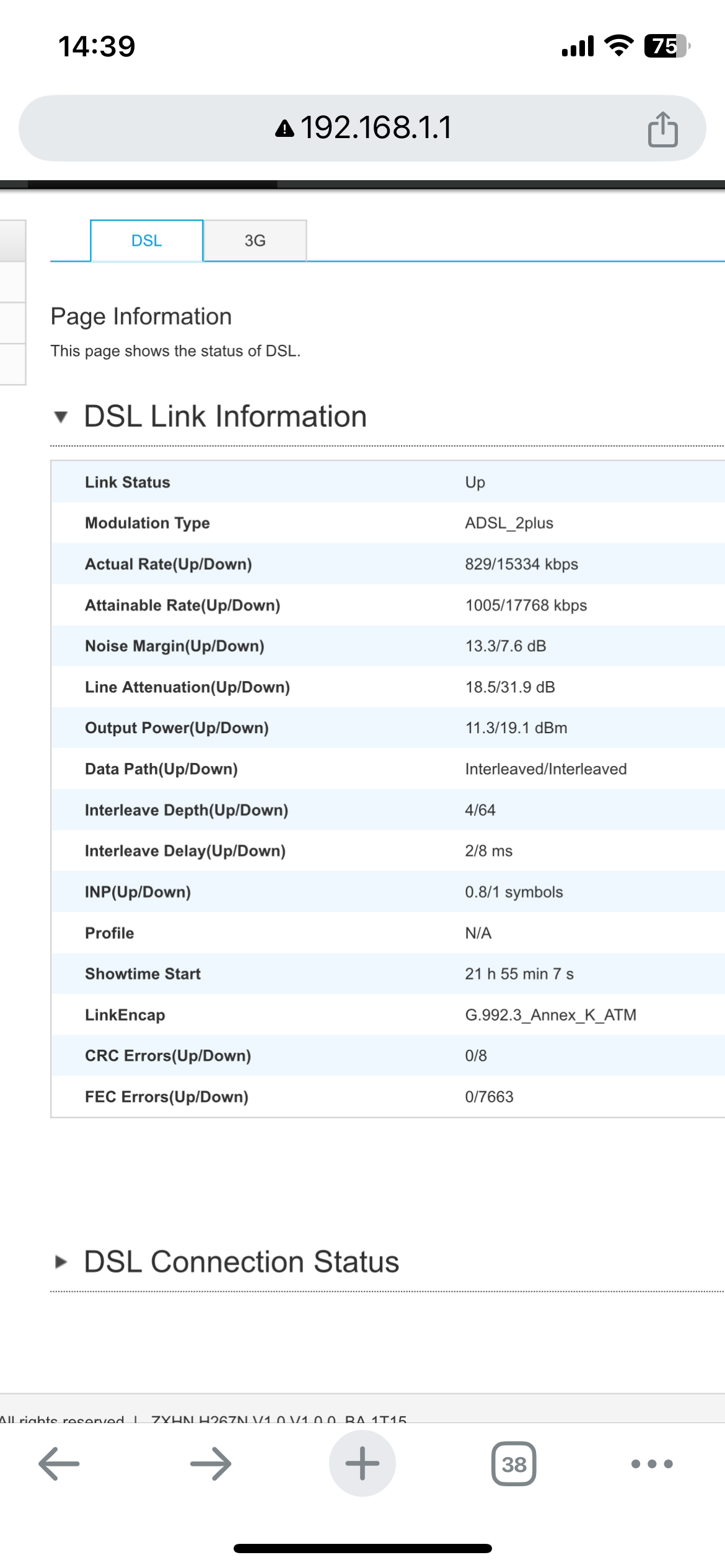Tap the Wi-Fi status icon
This screenshot has height=1568, width=725.
[x=618, y=46]
